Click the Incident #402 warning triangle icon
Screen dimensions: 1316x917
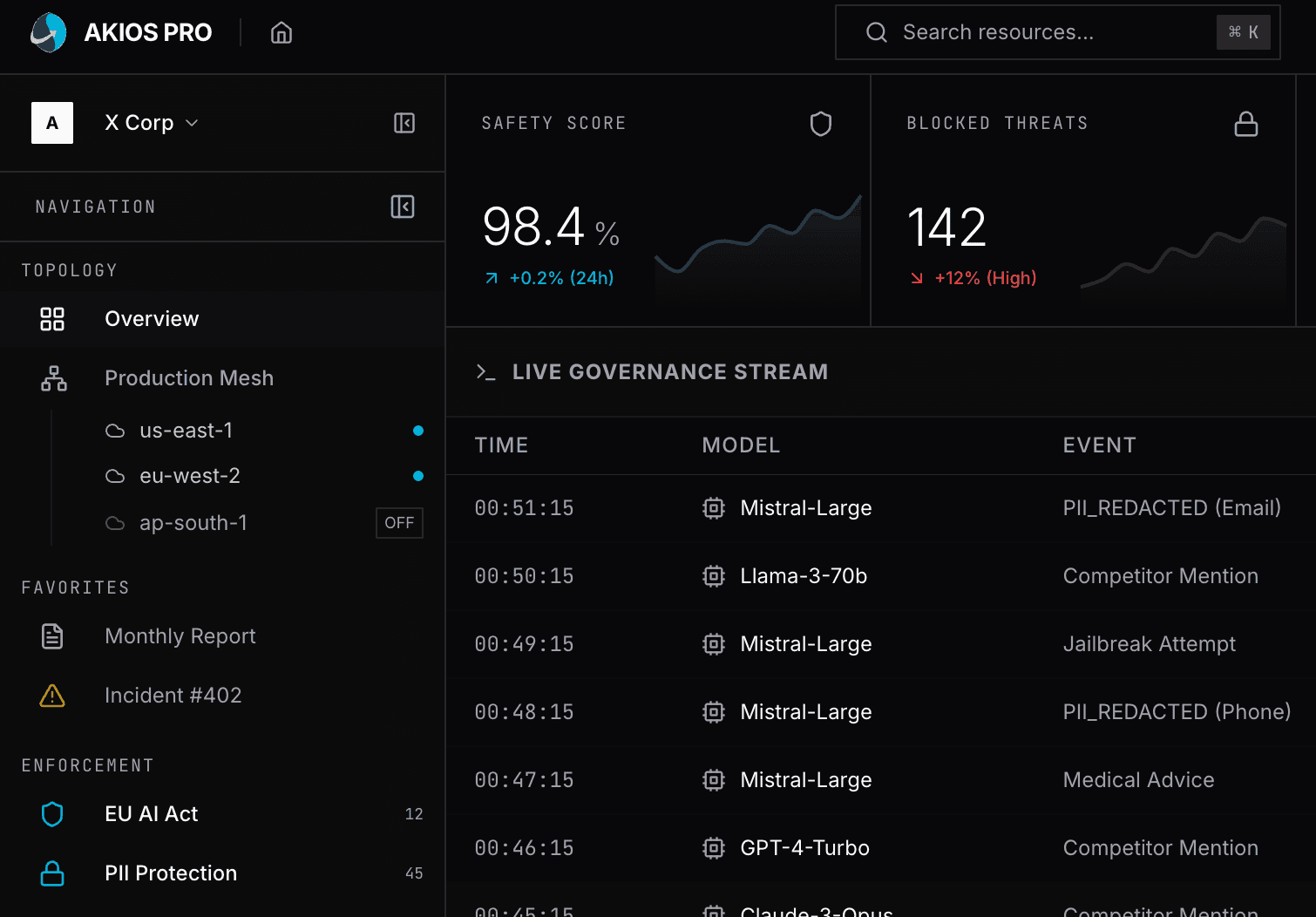coord(52,696)
